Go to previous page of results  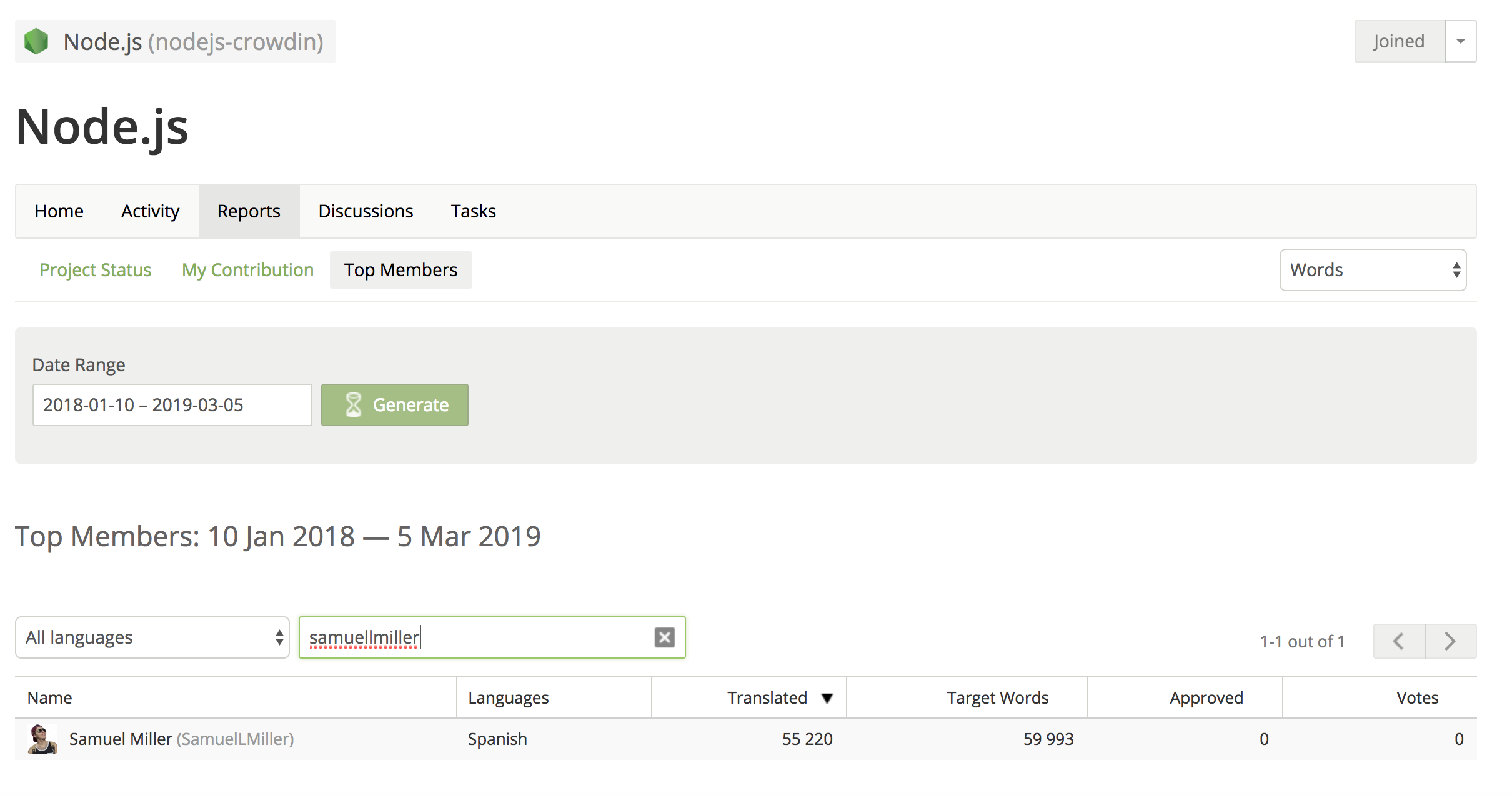[1399, 641]
